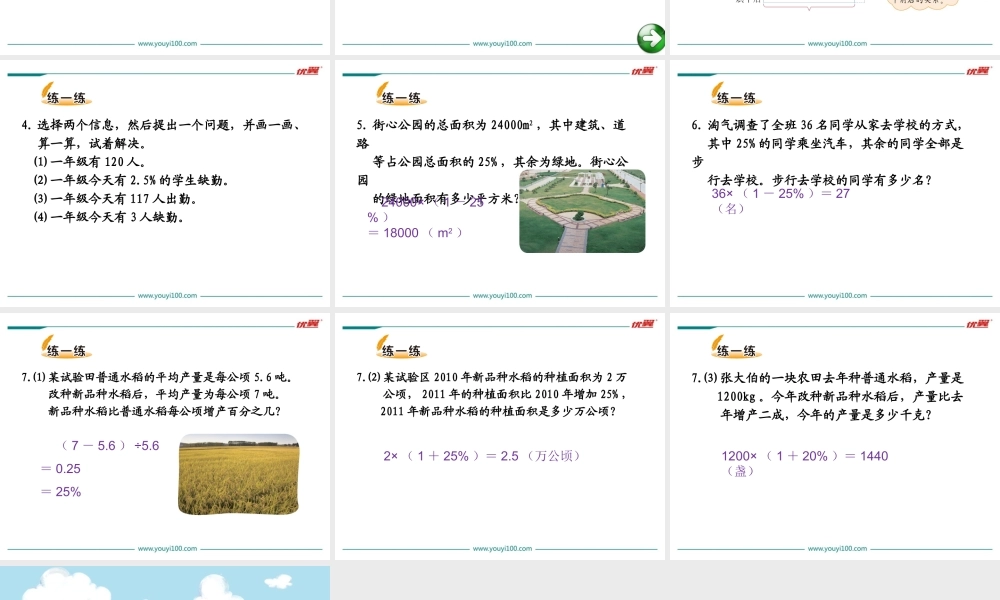The width and height of the screenshot is (1000, 600).
Task: Click the 优翼 logo on question 4 slide
Action: click(307, 71)
